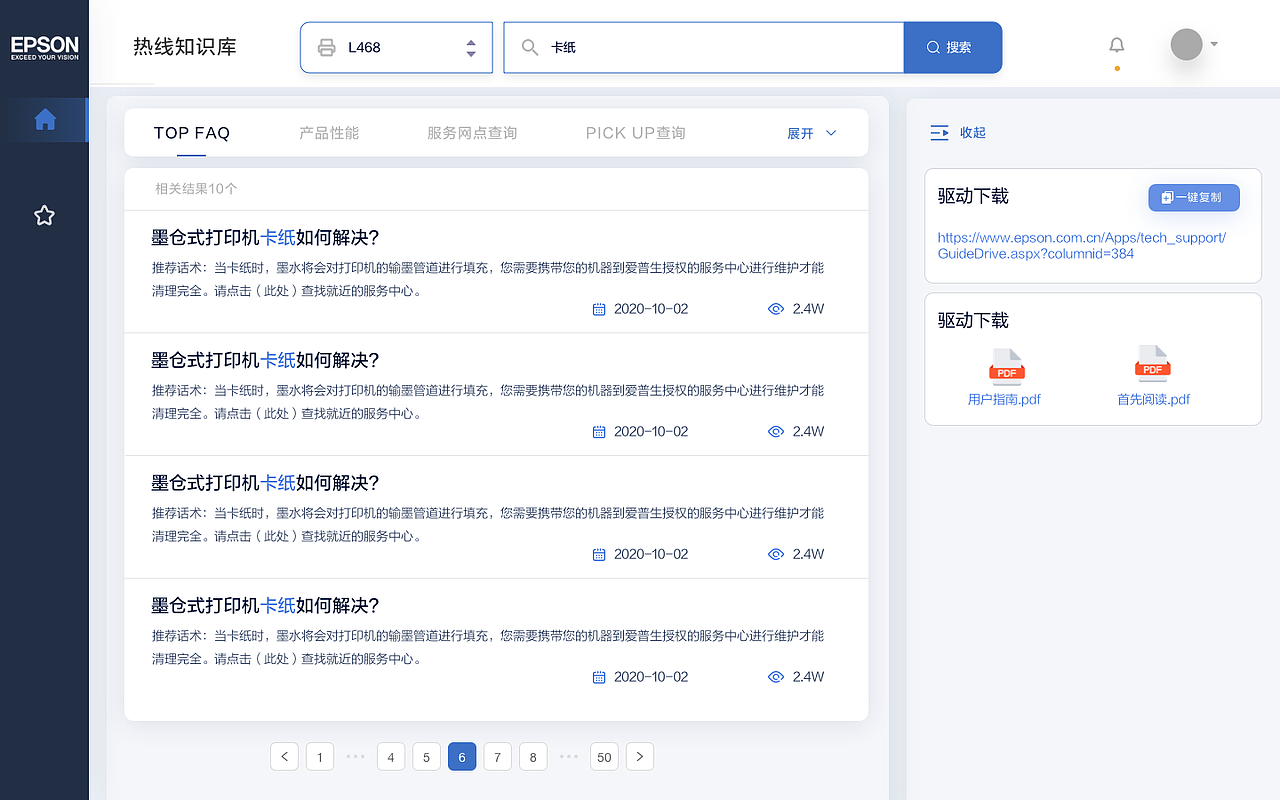The height and width of the screenshot is (800, 1280).
Task: Open the 用户指南.pdf file icon
Action: tap(1007, 366)
